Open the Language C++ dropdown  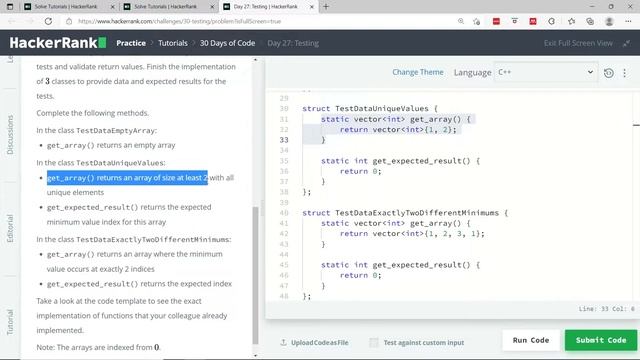click(546, 72)
